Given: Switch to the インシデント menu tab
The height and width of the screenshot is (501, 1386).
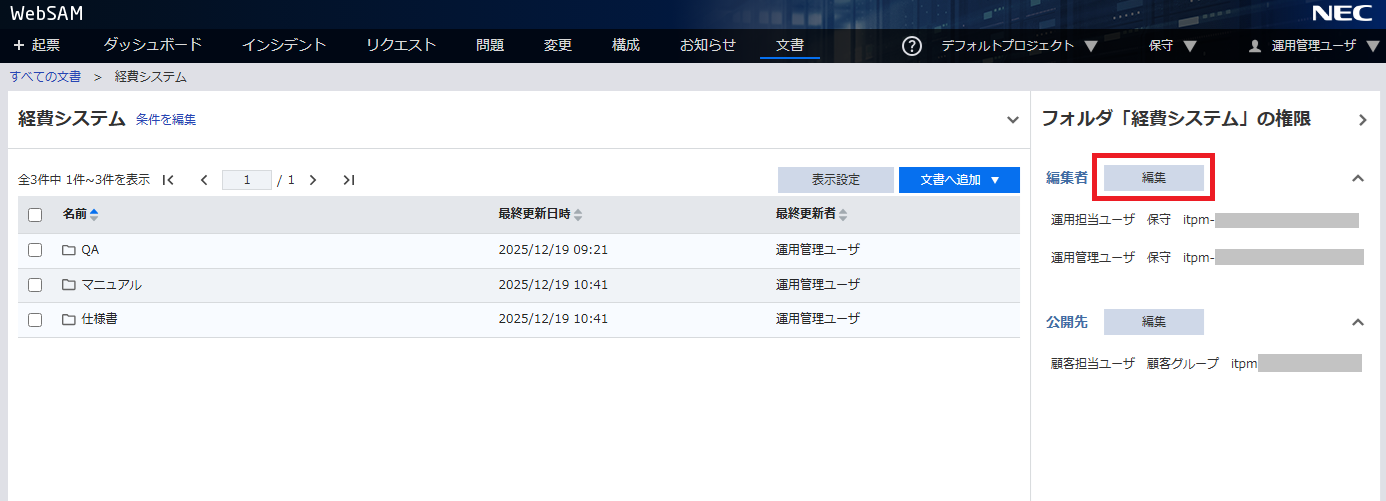Looking at the screenshot, I should point(284,45).
